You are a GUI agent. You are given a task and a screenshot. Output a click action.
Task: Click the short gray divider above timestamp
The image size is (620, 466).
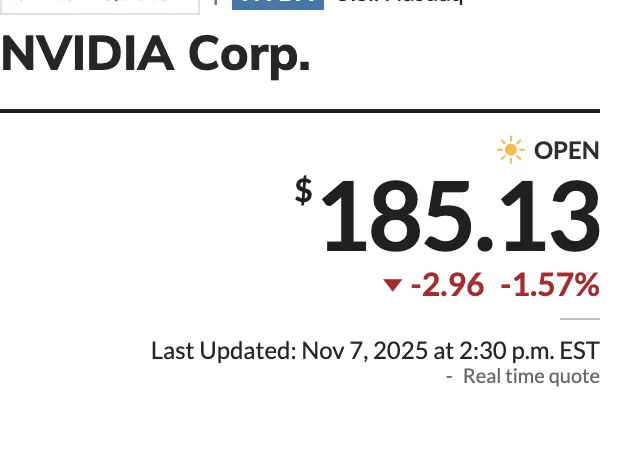(x=580, y=320)
